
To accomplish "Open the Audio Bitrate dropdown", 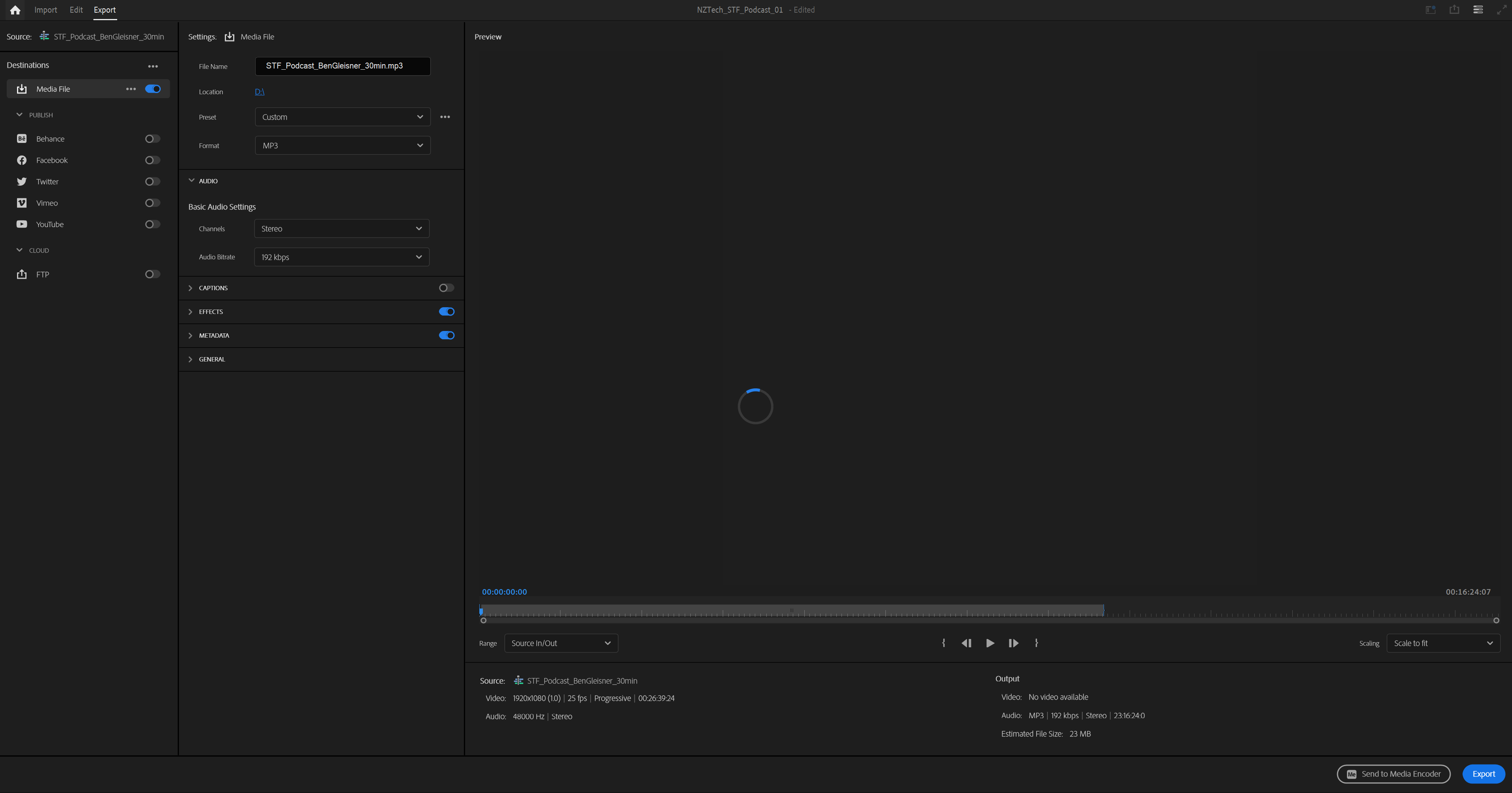I will coord(341,257).
